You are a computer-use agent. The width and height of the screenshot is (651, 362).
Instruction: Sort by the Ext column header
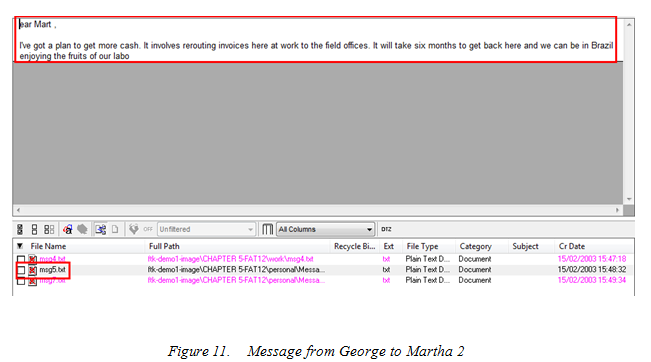click(389, 246)
